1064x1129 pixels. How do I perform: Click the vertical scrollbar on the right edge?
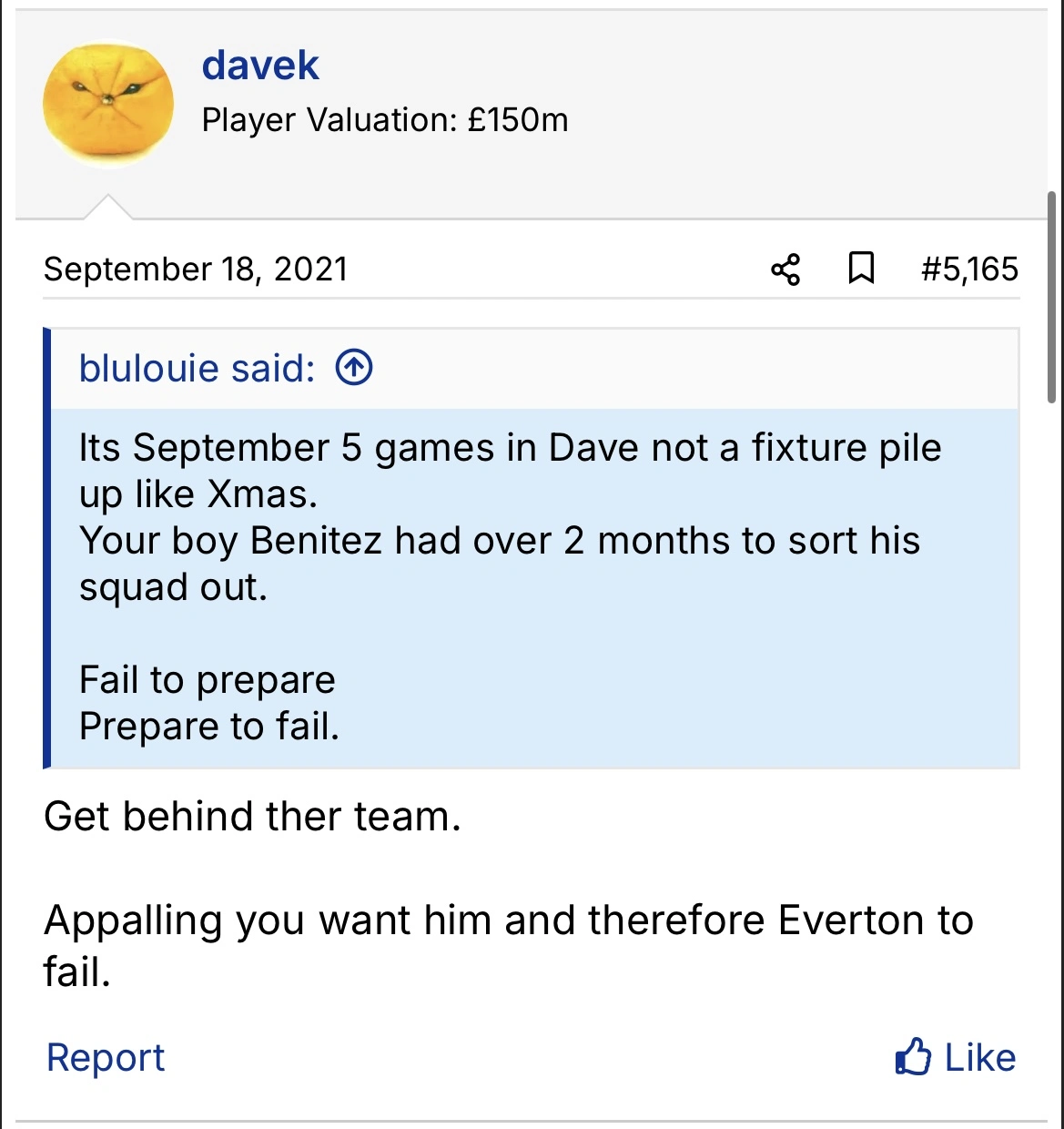pyautogui.click(x=1052, y=297)
